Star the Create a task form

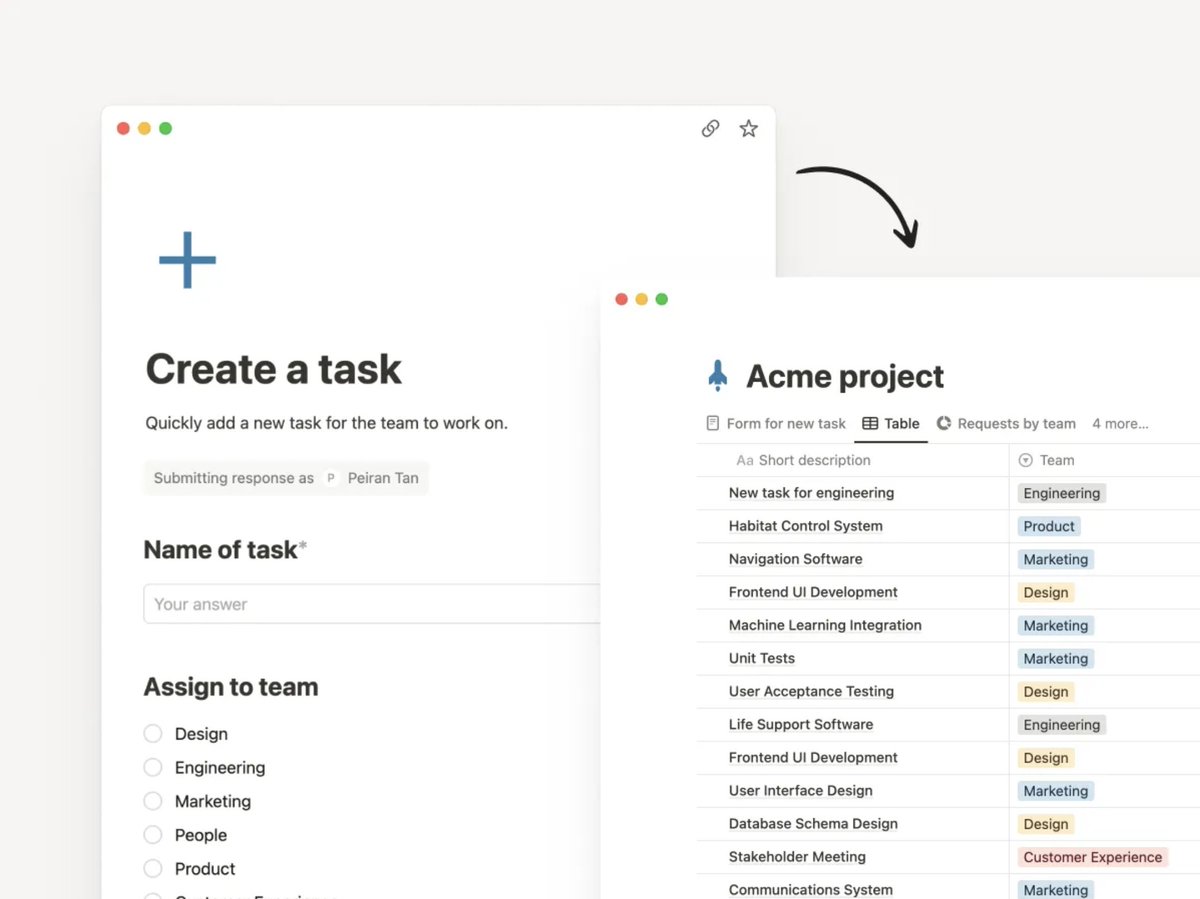[x=748, y=128]
